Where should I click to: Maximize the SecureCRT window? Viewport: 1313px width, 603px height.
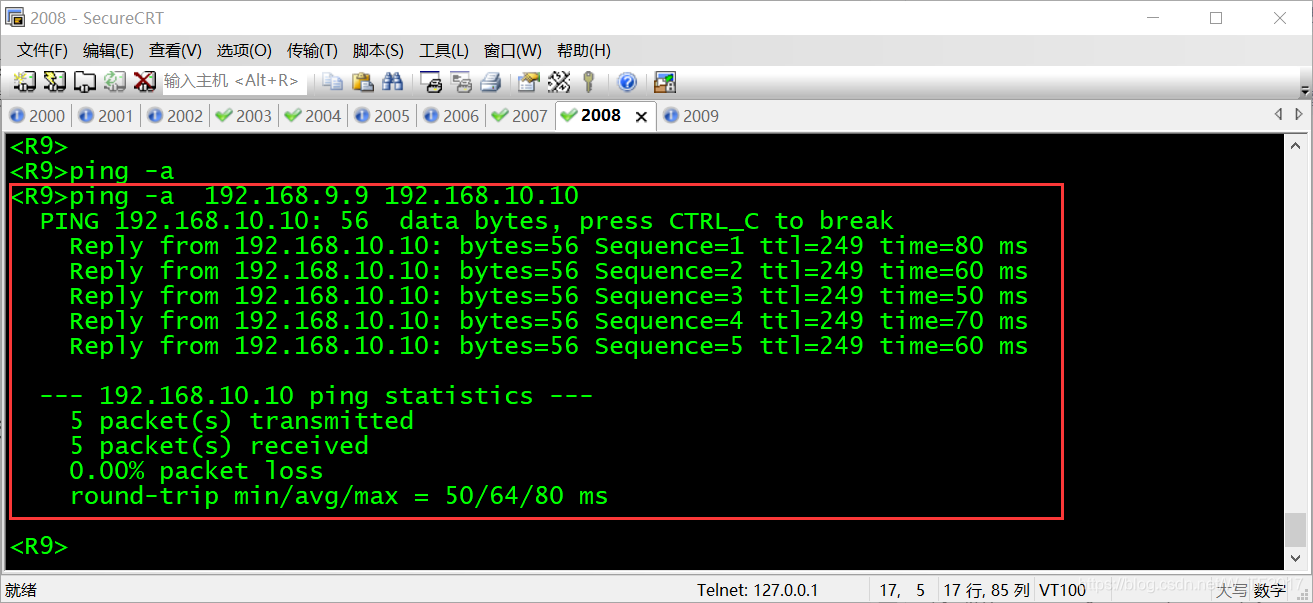tap(1216, 18)
